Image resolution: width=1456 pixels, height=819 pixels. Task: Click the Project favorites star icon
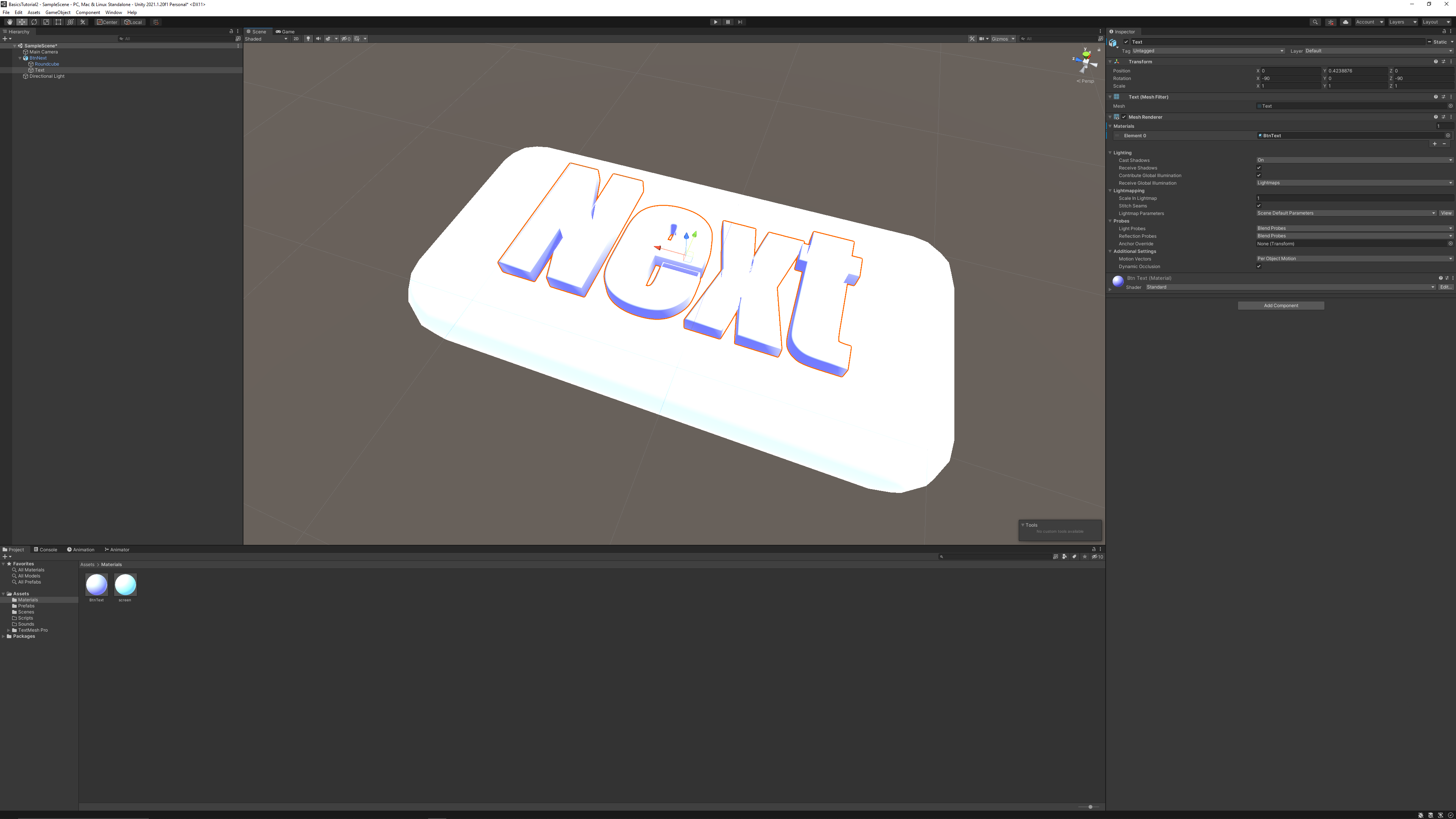(1085, 557)
